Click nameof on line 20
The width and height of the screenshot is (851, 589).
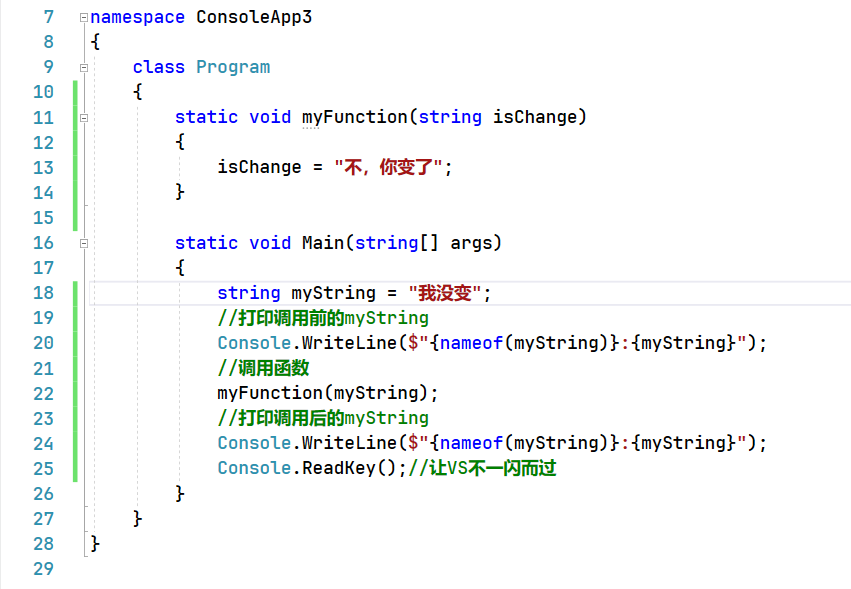click(471, 343)
